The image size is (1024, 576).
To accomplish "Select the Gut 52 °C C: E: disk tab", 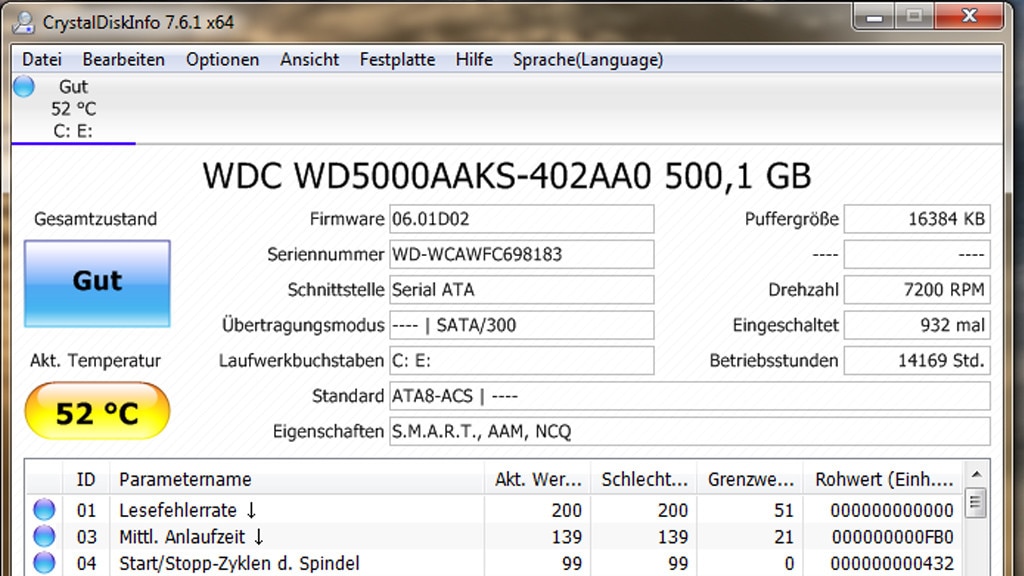I will (x=73, y=108).
